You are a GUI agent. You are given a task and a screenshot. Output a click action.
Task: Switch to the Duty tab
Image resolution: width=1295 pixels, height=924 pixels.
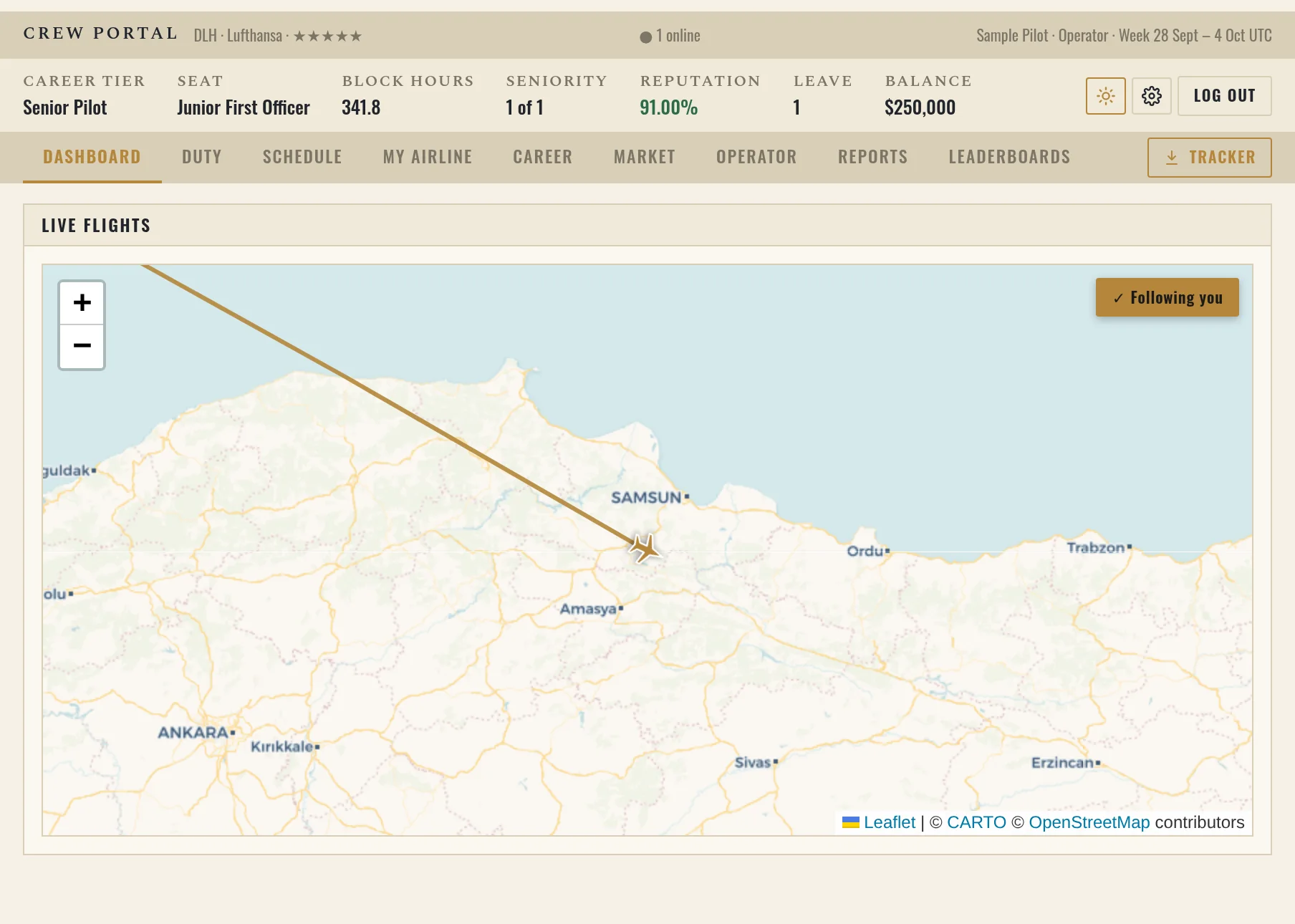[x=201, y=157]
